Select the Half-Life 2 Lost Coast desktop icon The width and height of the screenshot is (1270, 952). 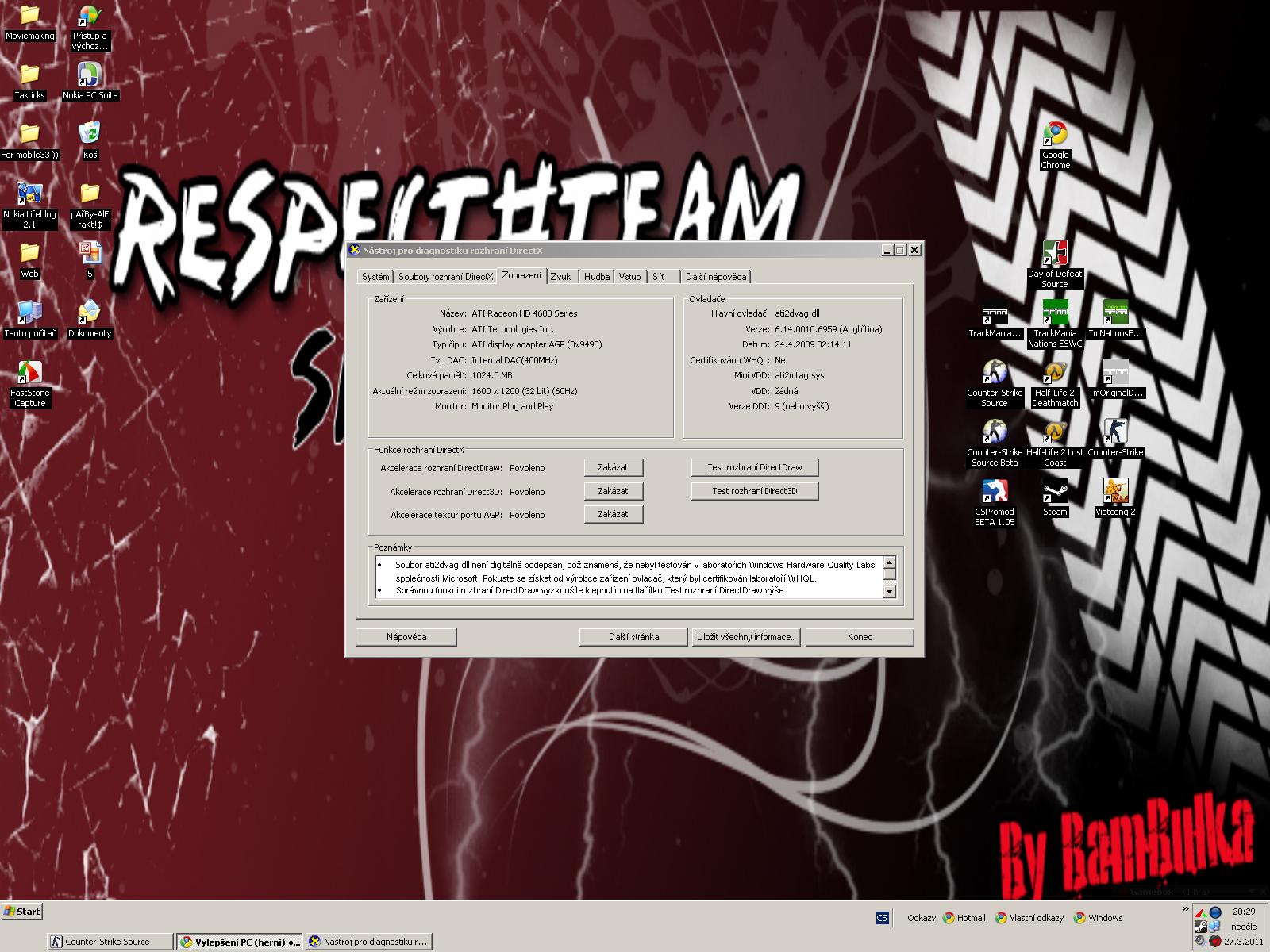[x=1055, y=443]
